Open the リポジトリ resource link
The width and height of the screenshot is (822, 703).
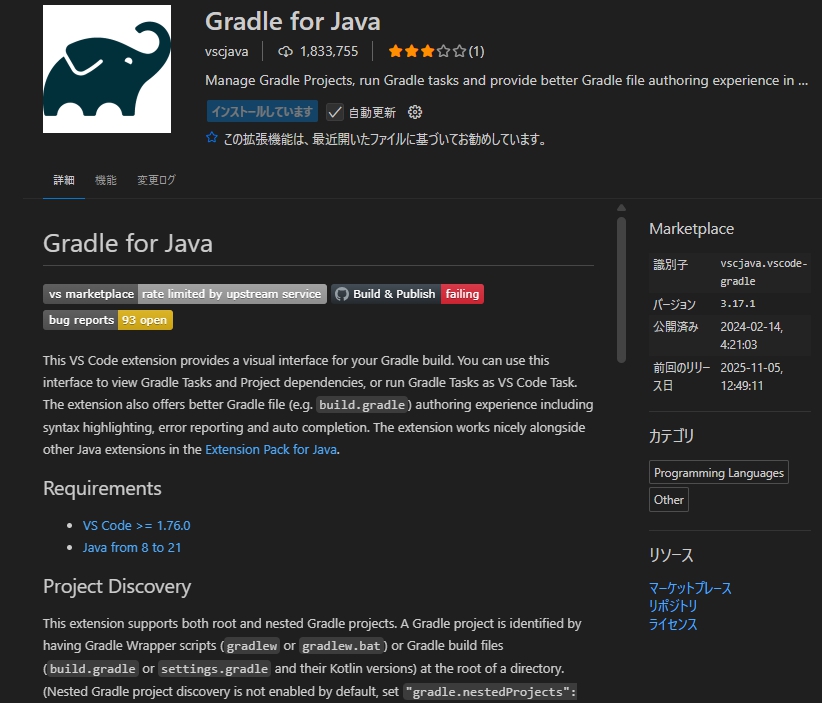[x=673, y=606]
